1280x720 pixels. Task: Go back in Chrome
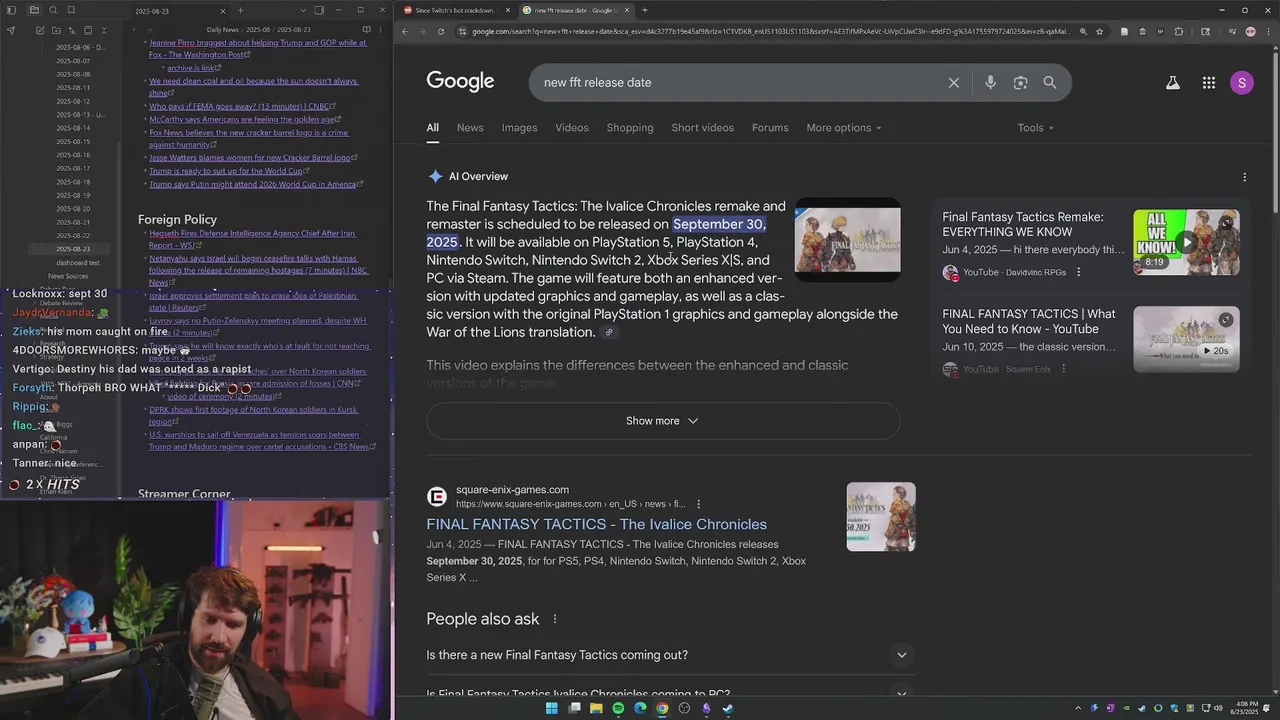pos(404,31)
